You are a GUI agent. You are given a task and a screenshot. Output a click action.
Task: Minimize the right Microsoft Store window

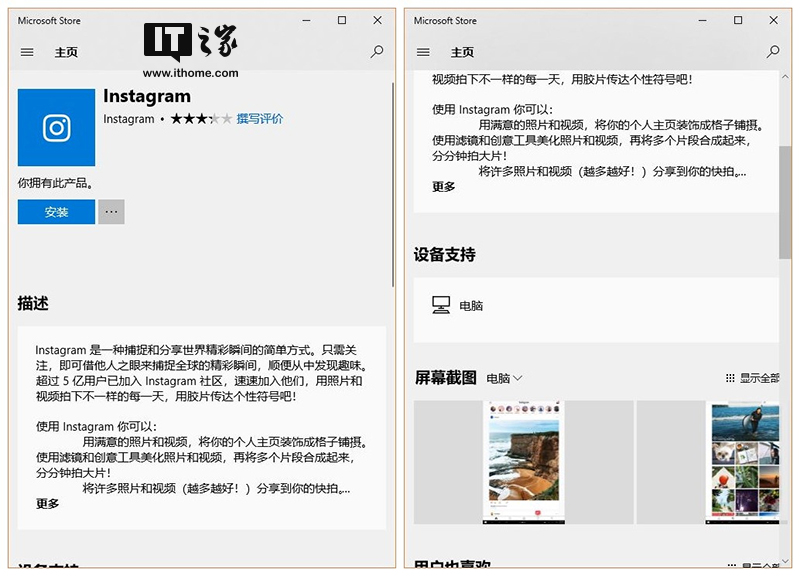703,20
